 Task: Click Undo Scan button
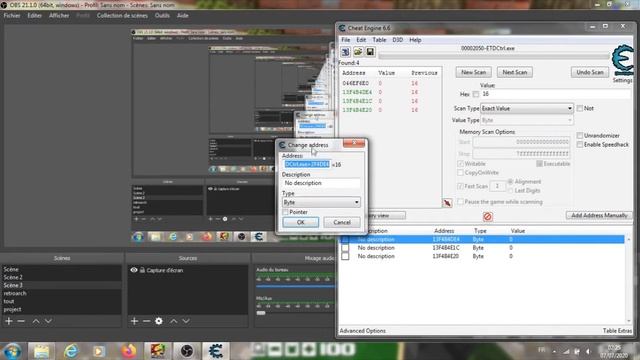click(590, 72)
